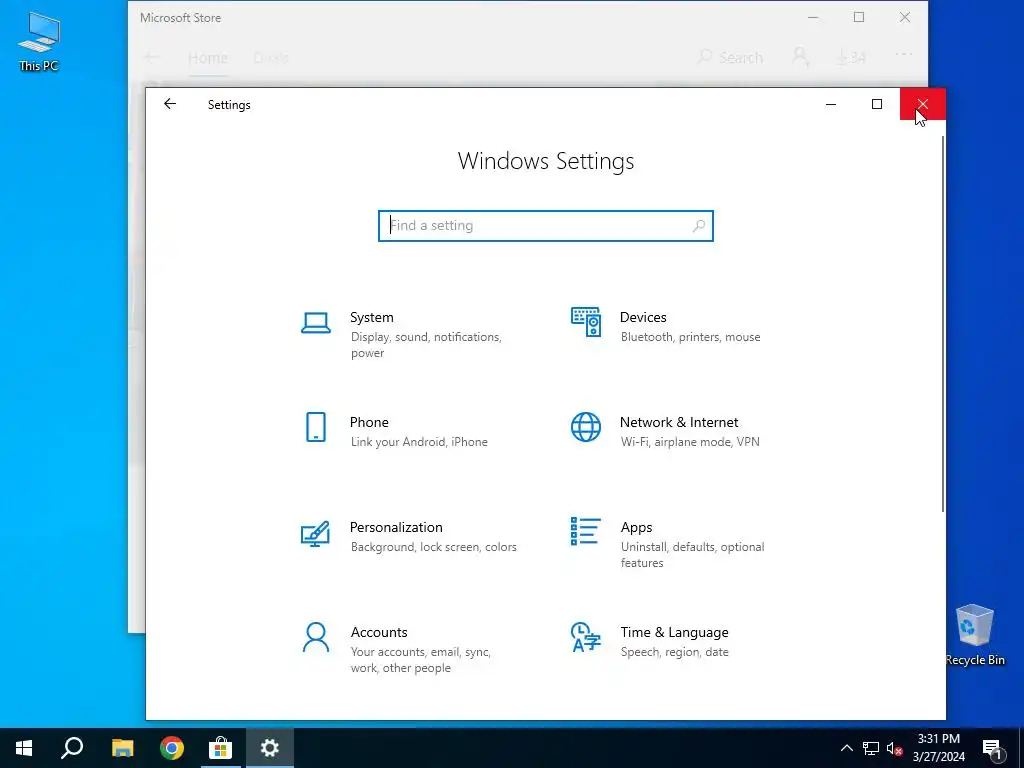Image resolution: width=1024 pixels, height=768 pixels.
Task: Show hidden system tray icons
Action: pyautogui.click(x=846, y=748)
